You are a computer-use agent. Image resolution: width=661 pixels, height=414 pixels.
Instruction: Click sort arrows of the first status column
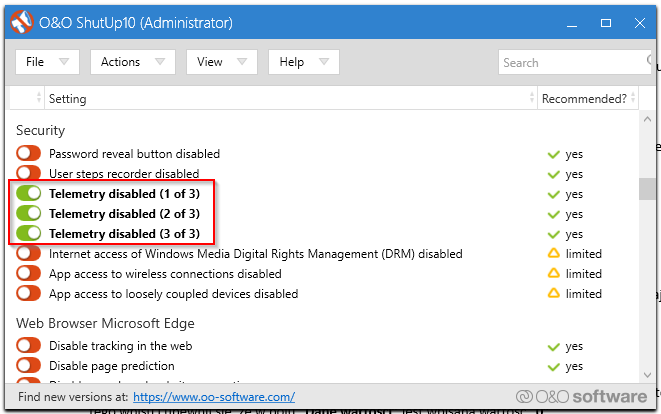click(39, 97)
